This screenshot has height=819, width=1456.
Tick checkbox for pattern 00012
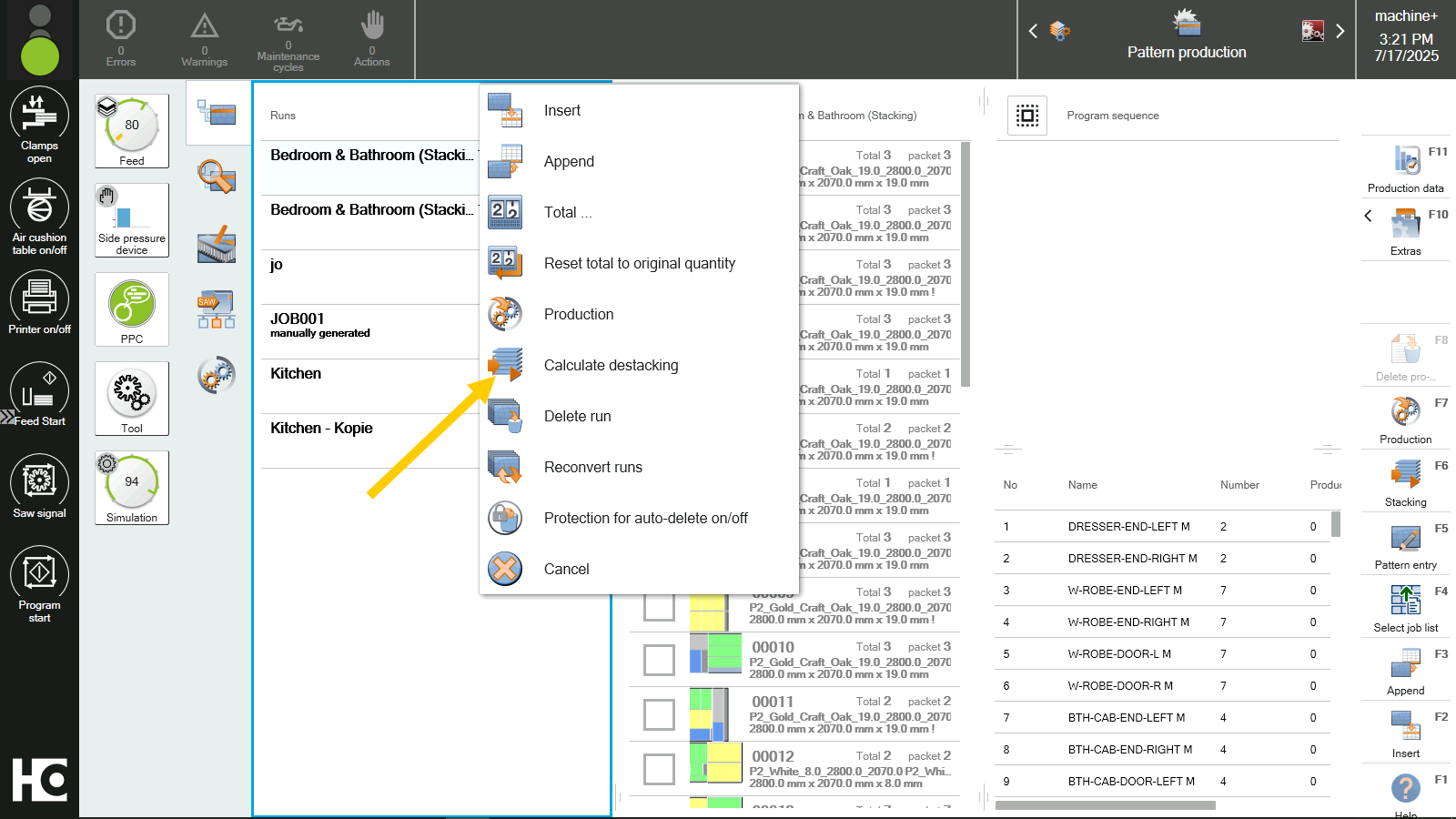pos(659,769)
